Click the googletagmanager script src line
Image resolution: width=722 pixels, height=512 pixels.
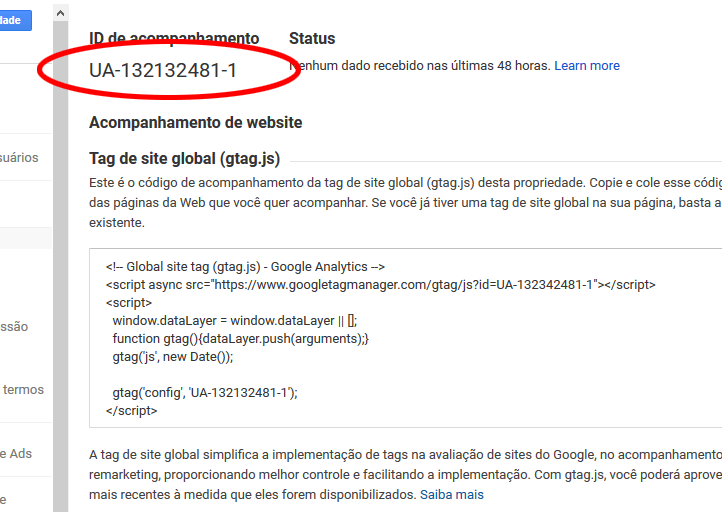[380, 285]
